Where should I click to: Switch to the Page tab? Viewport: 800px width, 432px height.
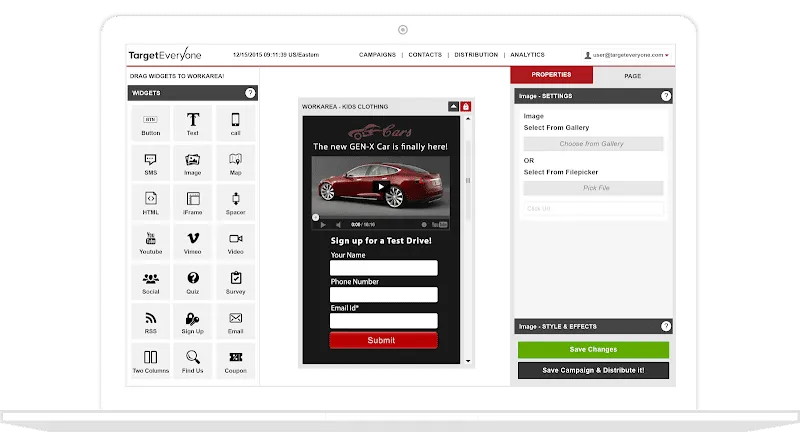pyautogui.click(x=632, y=75)
